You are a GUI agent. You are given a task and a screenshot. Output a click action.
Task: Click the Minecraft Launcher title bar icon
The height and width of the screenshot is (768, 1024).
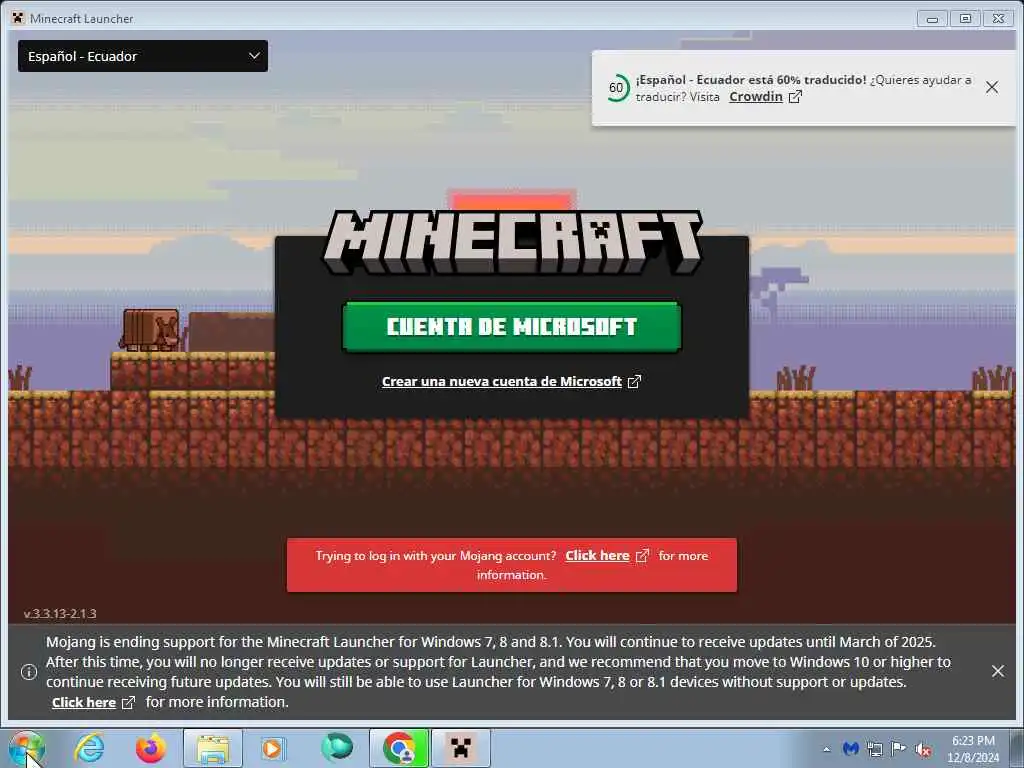click(18, 18)
